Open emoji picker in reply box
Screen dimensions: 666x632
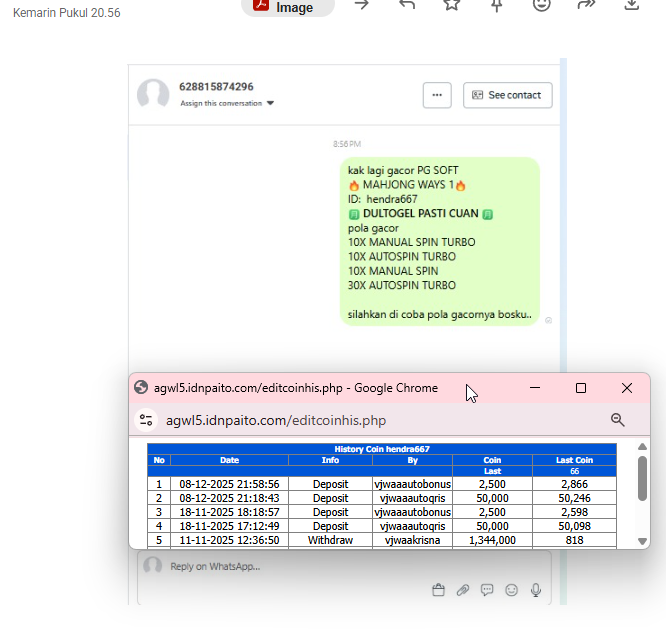(x=511, y=590)
